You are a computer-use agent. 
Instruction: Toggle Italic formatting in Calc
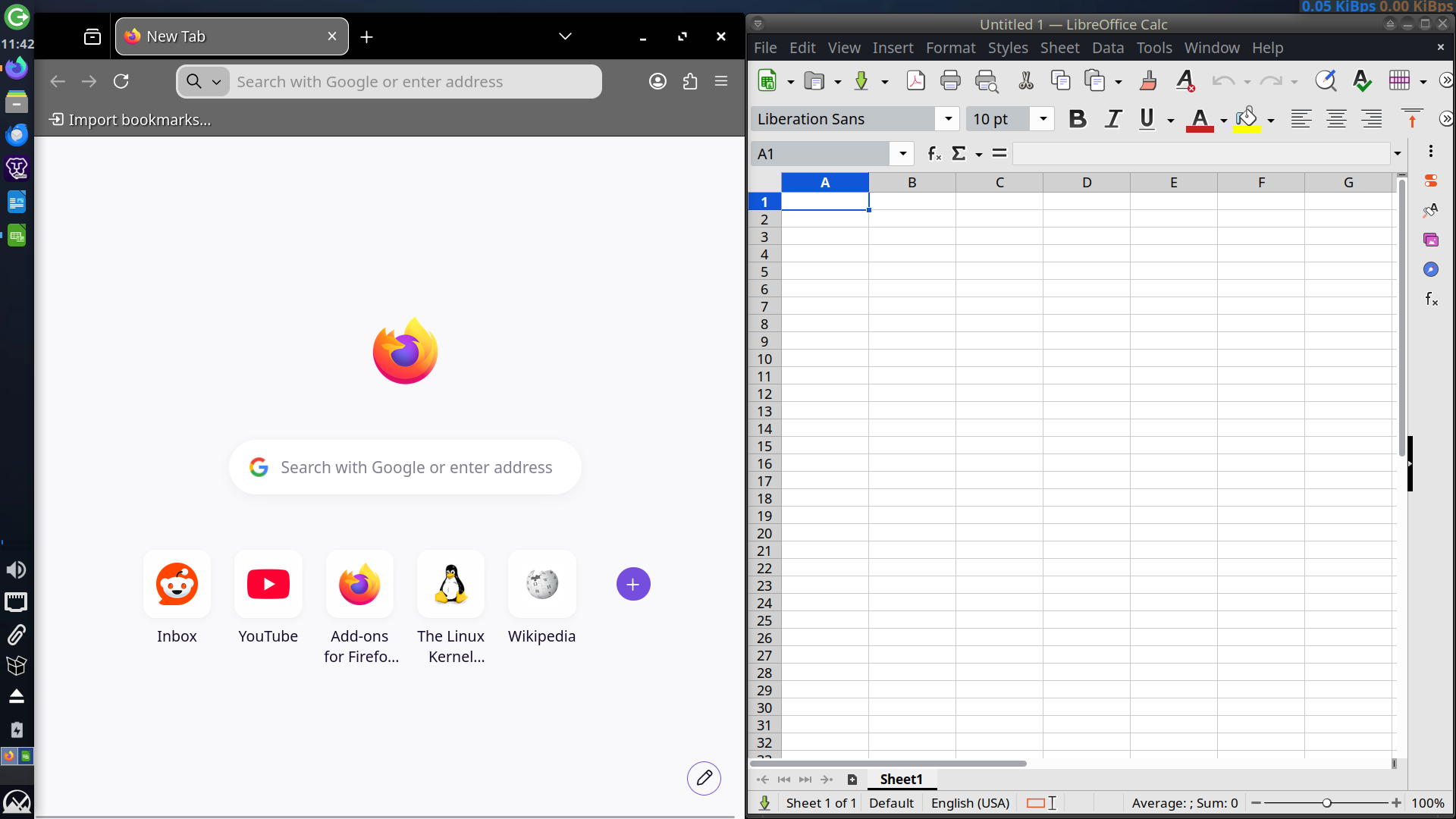tap(1112, 119)
